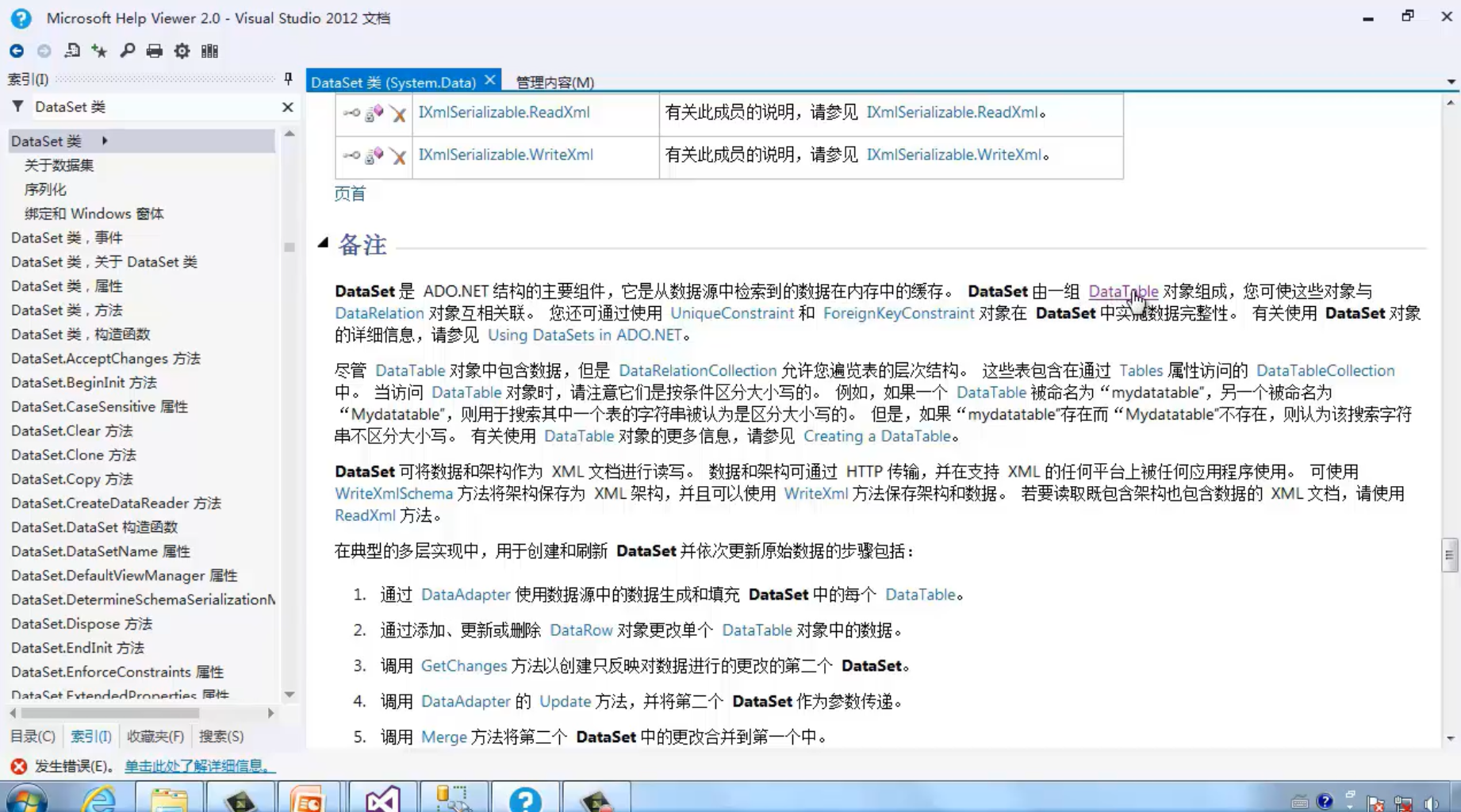Open DataSet 类，方法 entry

tap(67, 310)
